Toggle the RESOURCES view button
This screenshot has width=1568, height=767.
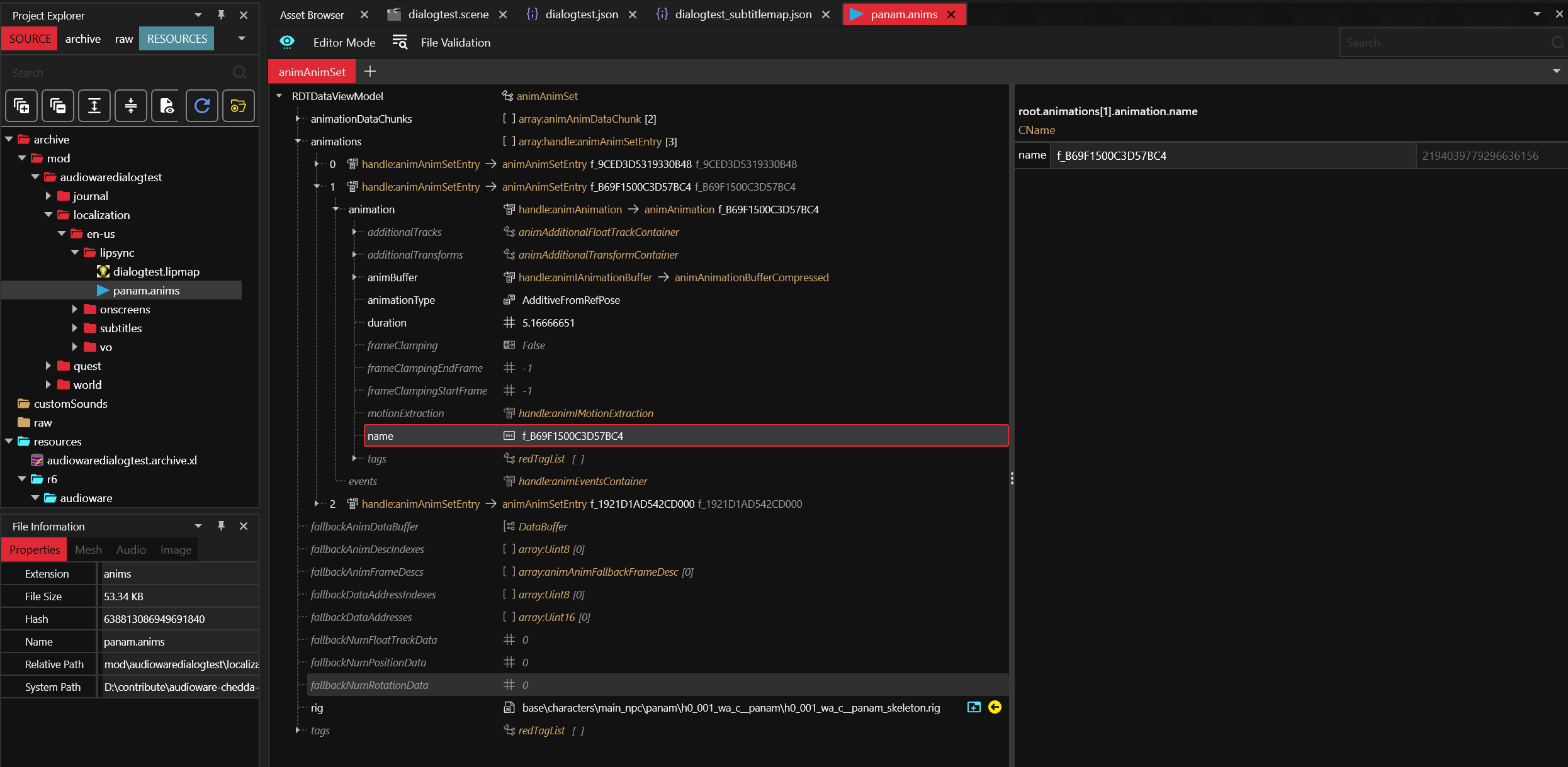click(177, 38)
